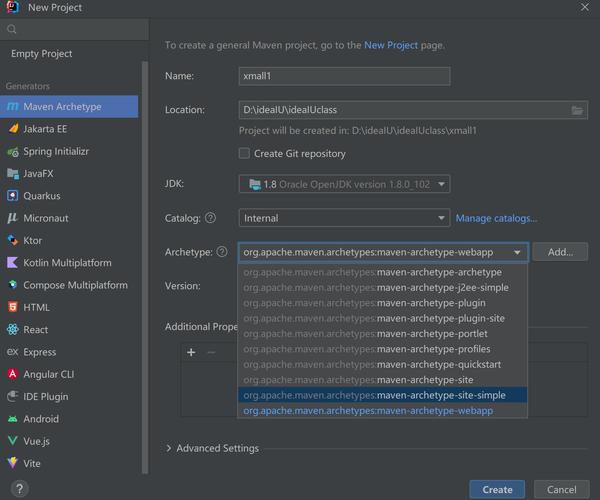Click the Vite icon
The width and height of the screenshot is (600, 500).
coord(13,463)
